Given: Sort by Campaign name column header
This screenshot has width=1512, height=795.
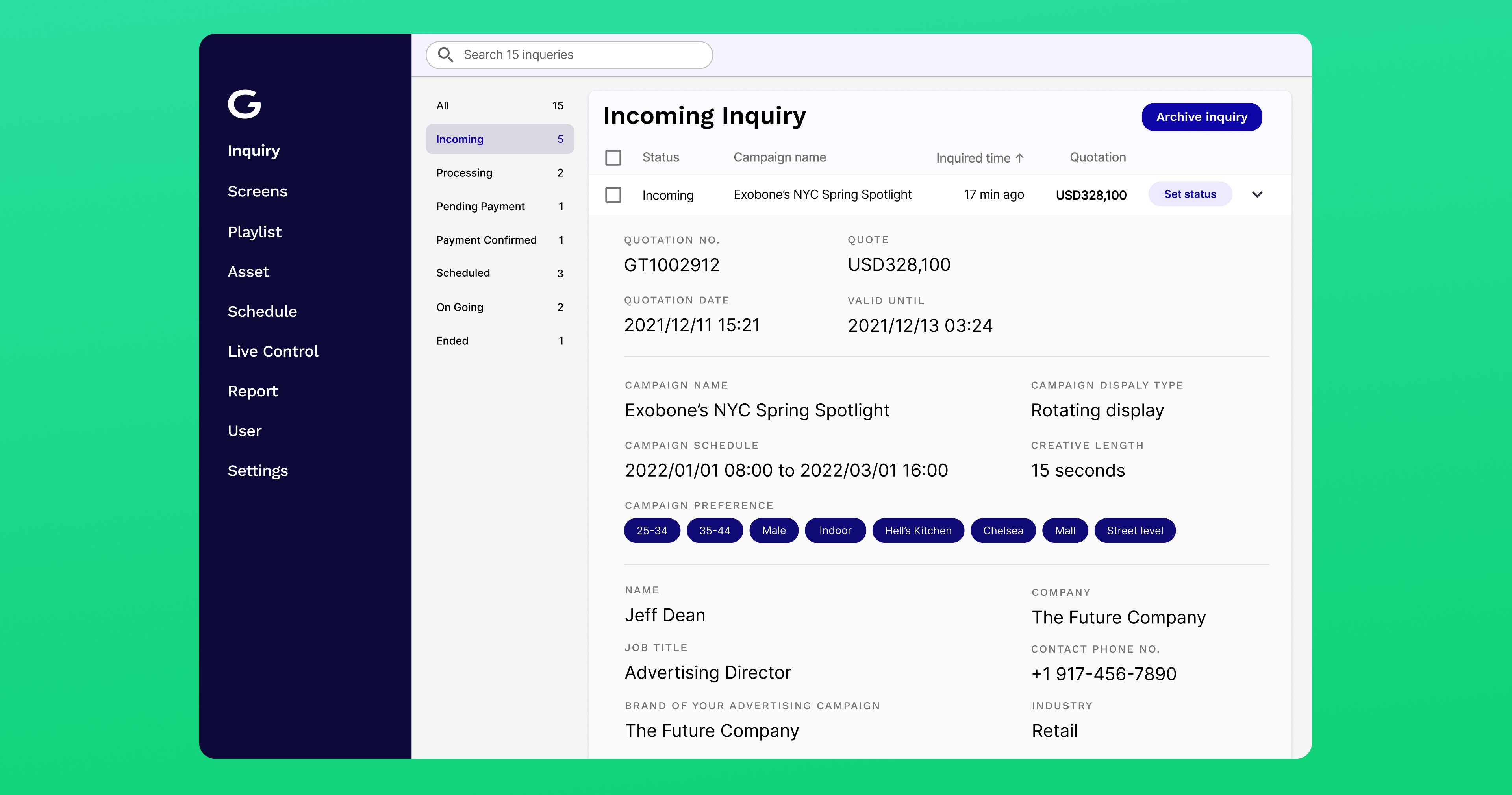Looking at the screenshot, I should click(780, 157).
